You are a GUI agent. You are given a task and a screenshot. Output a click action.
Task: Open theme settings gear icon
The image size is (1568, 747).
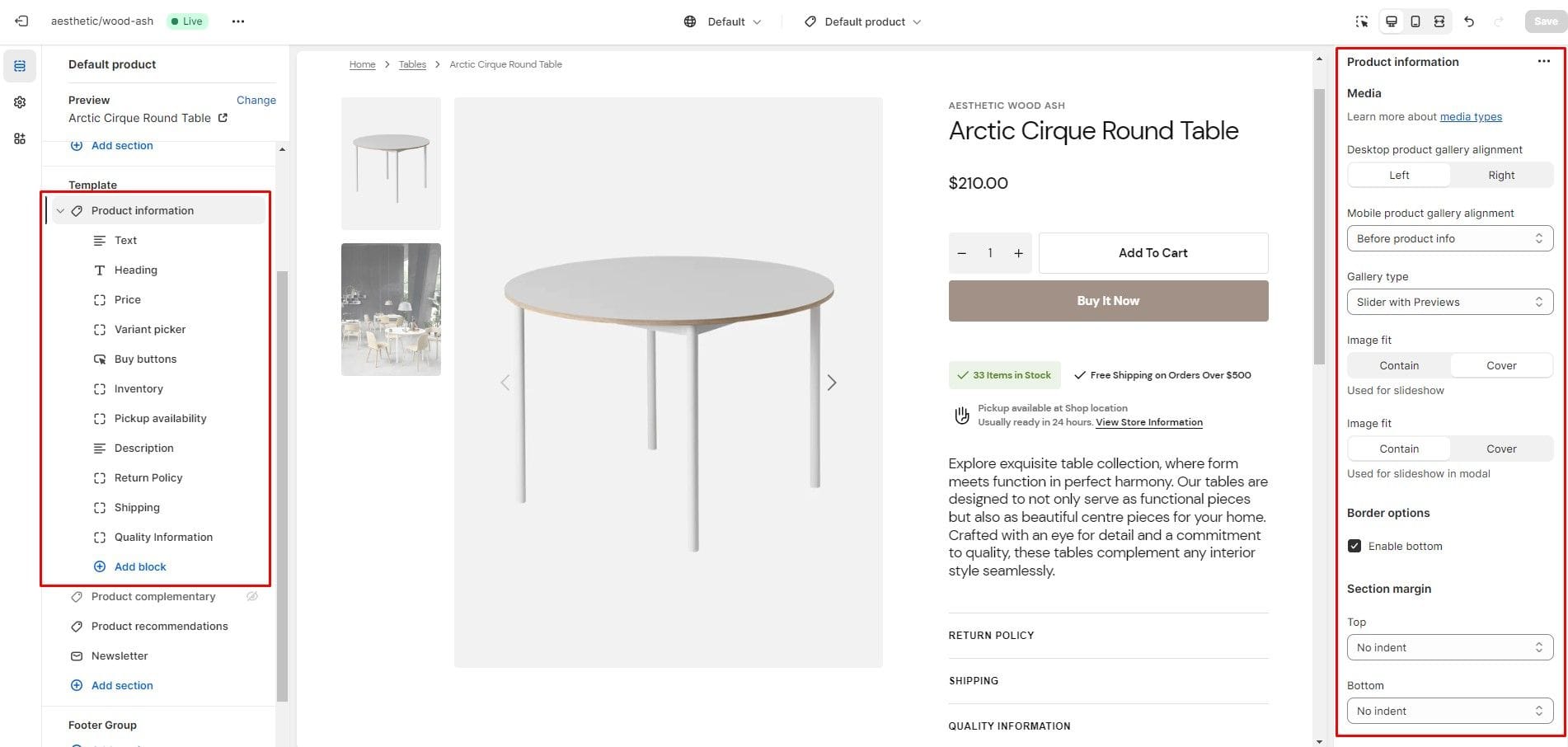[x=20, y=102]
